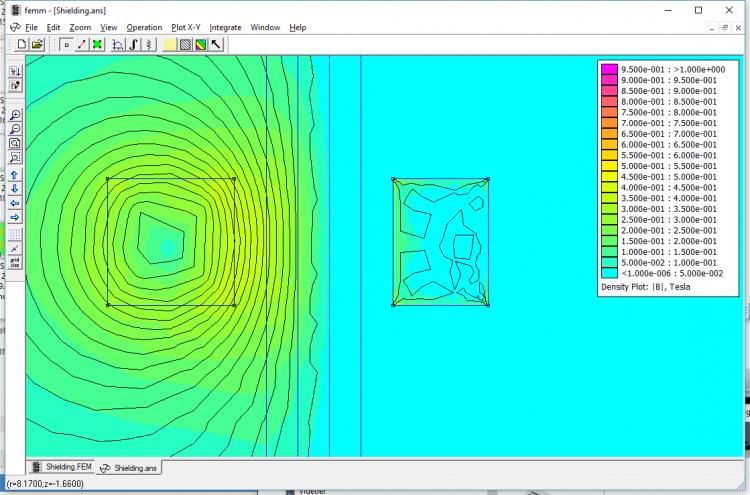
Task: Pan view up with the up arrow
Action: point(15,174)
